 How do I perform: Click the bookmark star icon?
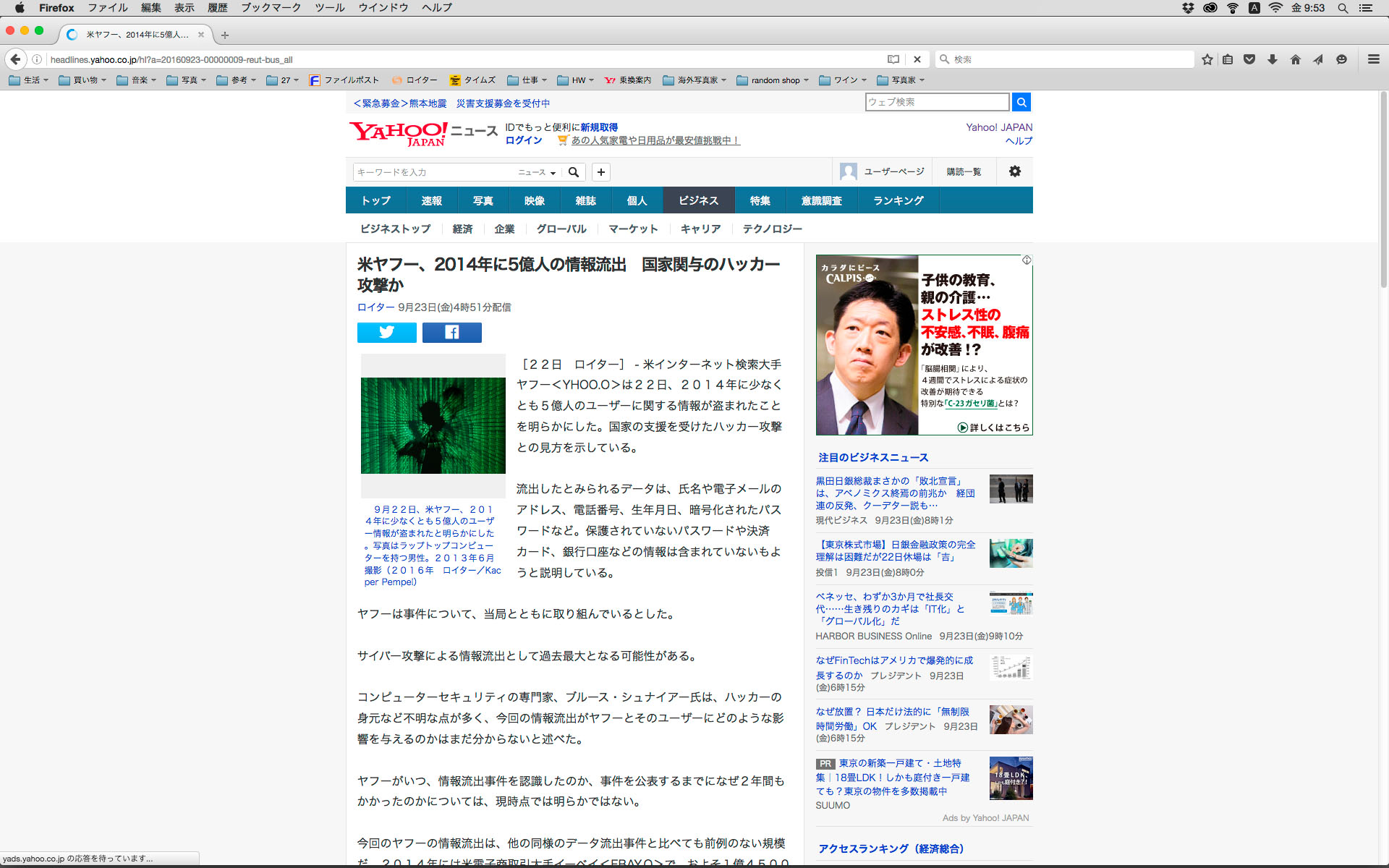(1207, 59)
